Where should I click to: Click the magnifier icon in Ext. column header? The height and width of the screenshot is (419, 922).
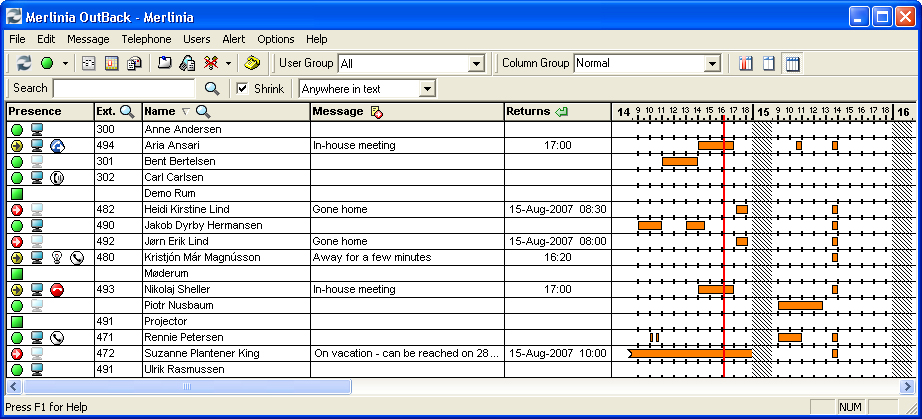[127, 112]
